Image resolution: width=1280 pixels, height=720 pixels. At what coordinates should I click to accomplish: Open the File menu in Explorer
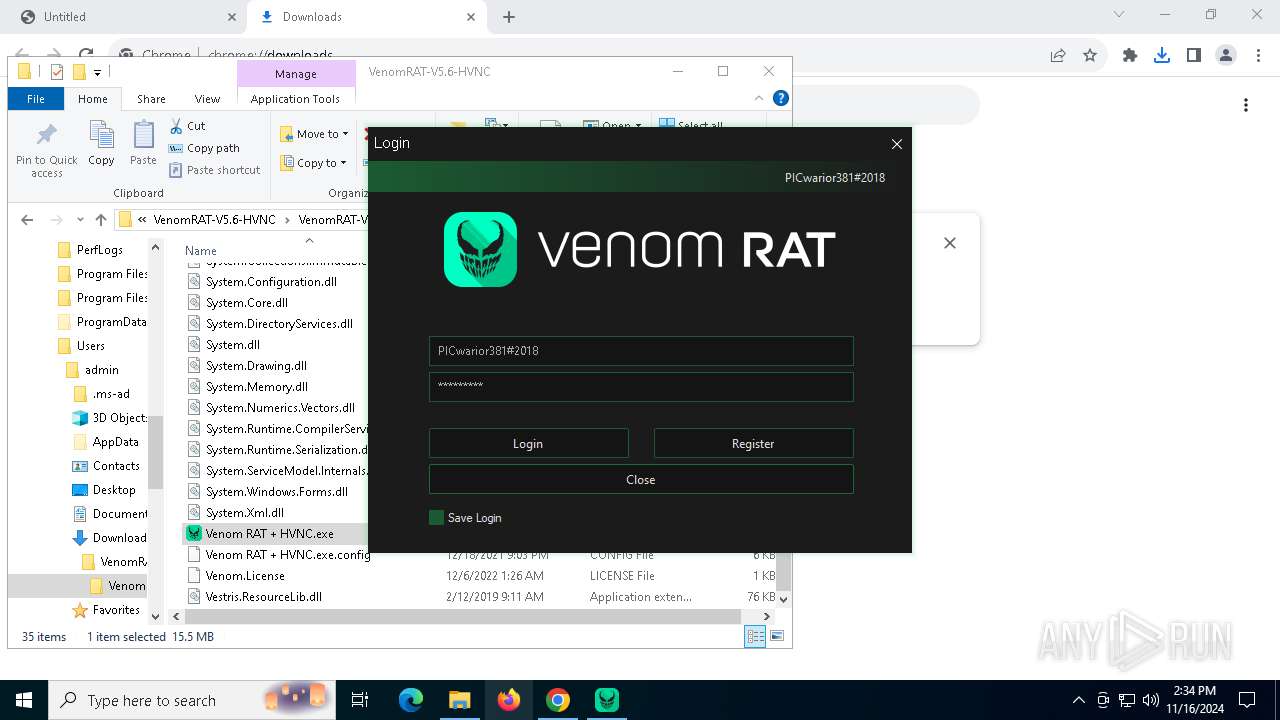pos(36,99)
